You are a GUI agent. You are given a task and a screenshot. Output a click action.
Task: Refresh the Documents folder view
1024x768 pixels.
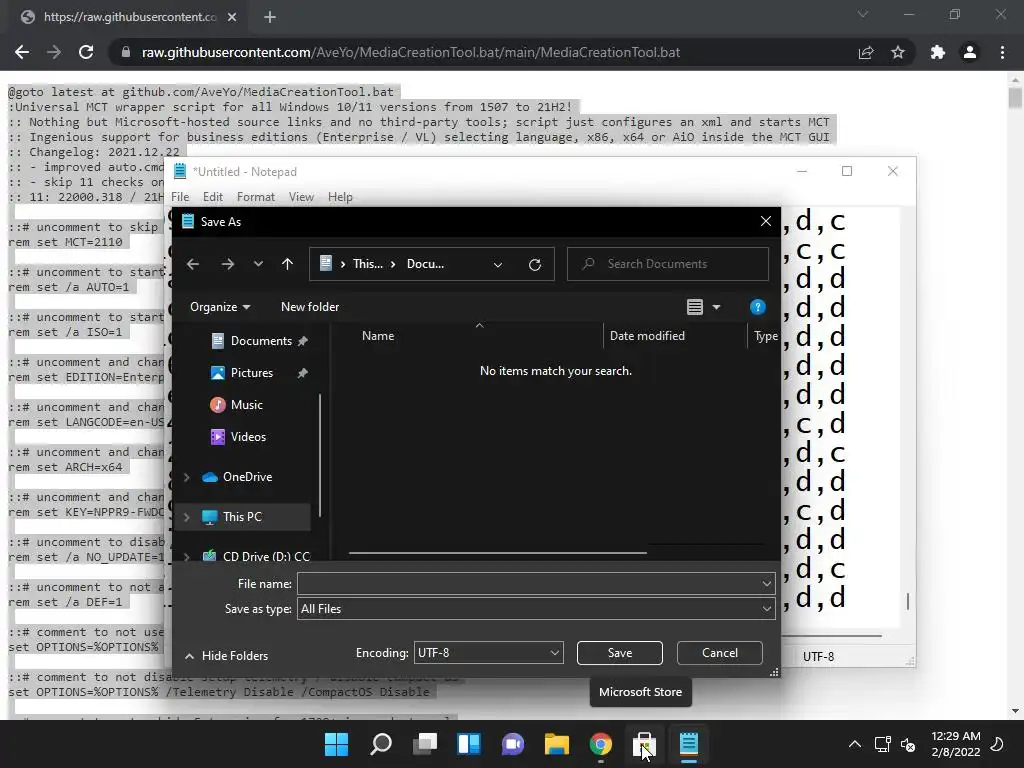click(x=534, y=264)
